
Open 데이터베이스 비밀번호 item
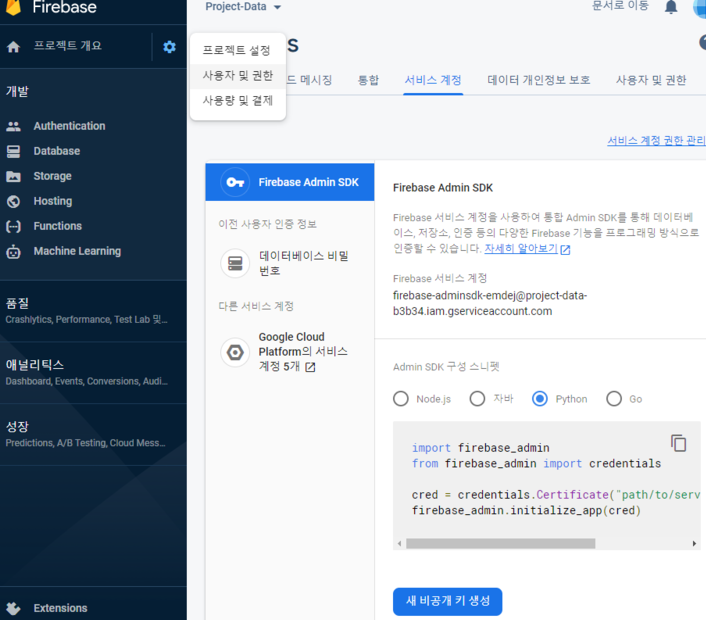[x=290, y=263]
